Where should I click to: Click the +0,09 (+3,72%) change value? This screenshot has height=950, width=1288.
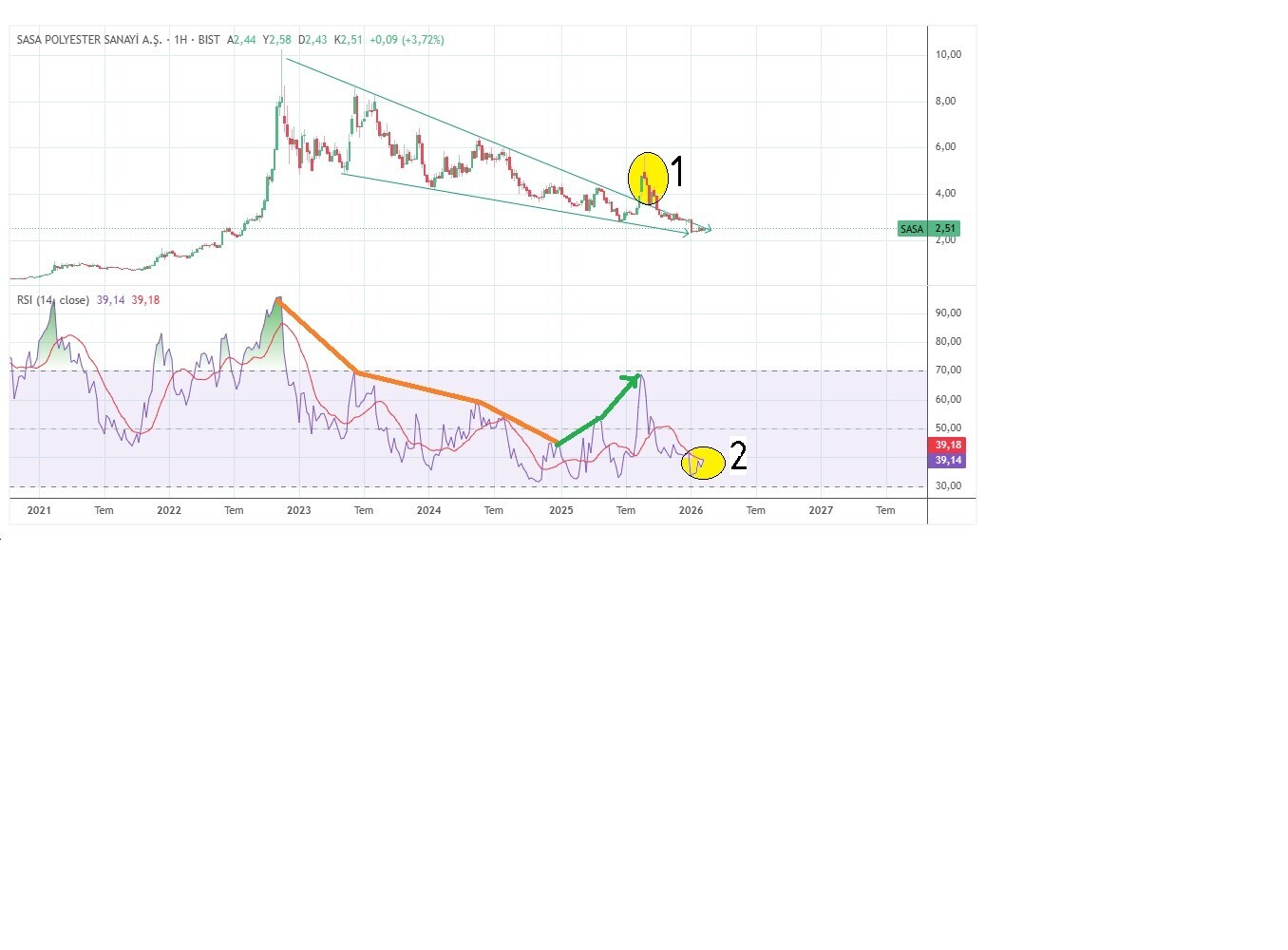pos(407,40)
